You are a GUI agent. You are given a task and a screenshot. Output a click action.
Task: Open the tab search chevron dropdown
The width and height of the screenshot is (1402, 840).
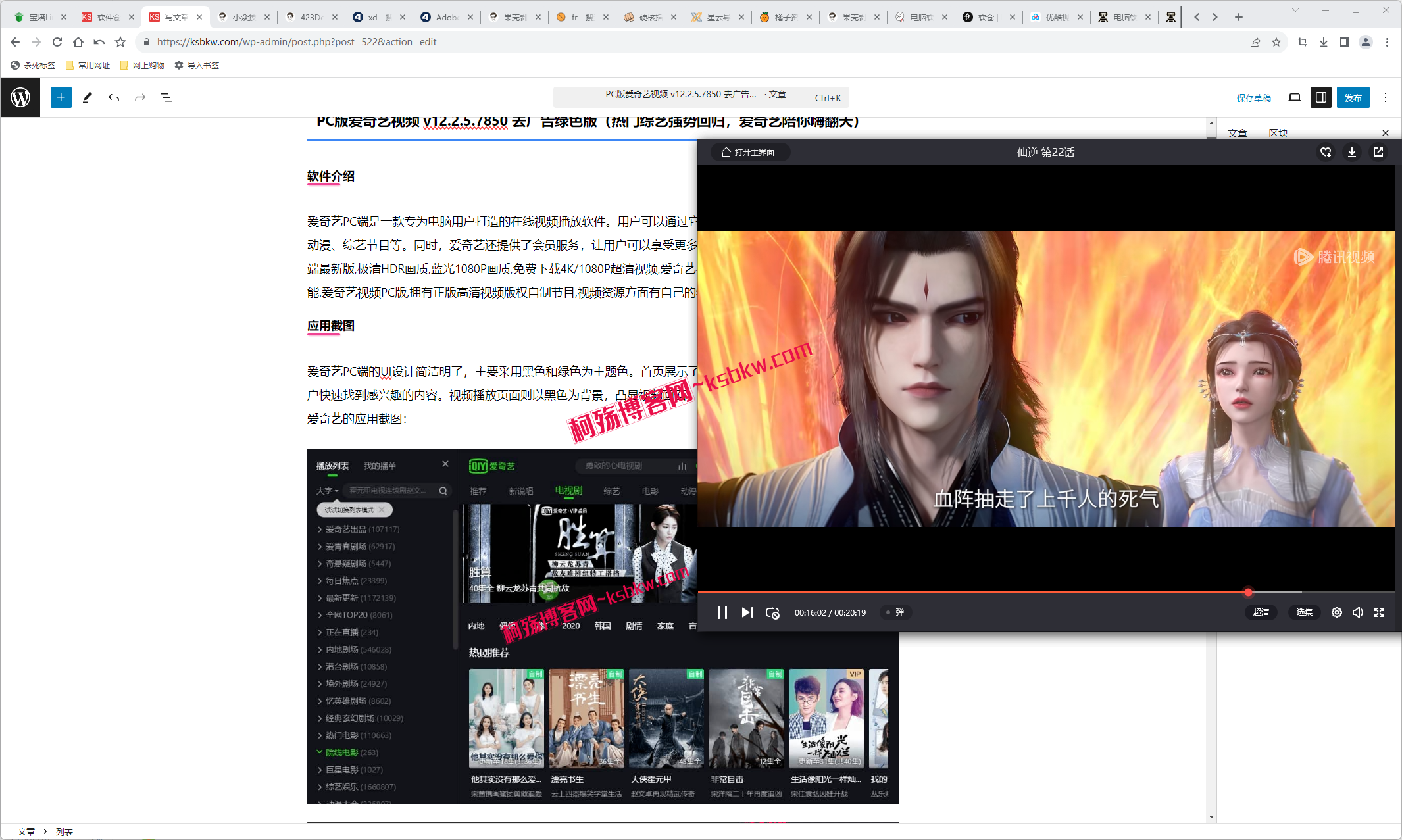click(x=1295, y=10)
